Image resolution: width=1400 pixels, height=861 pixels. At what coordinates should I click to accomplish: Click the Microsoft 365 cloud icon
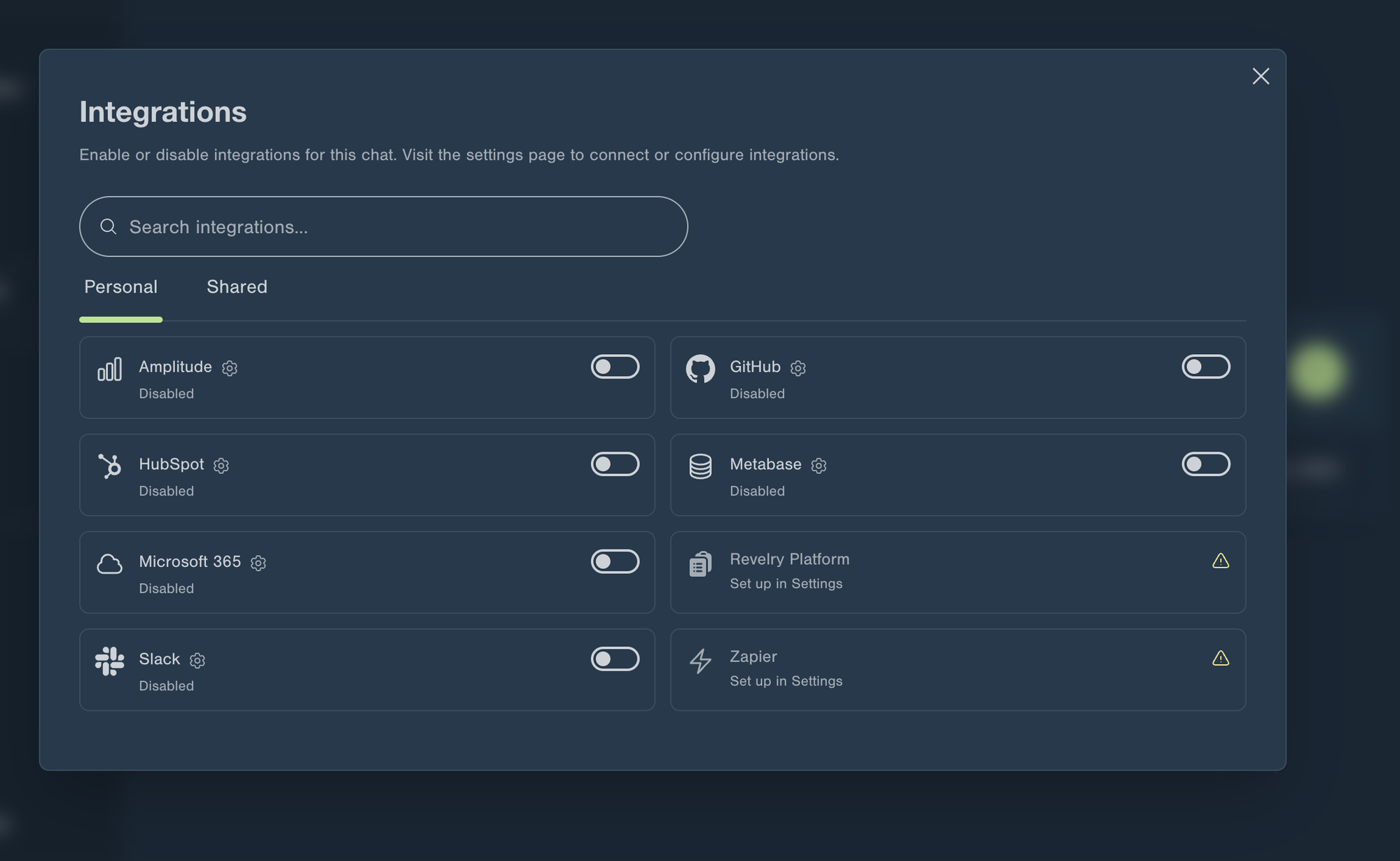tap(109, 563)
